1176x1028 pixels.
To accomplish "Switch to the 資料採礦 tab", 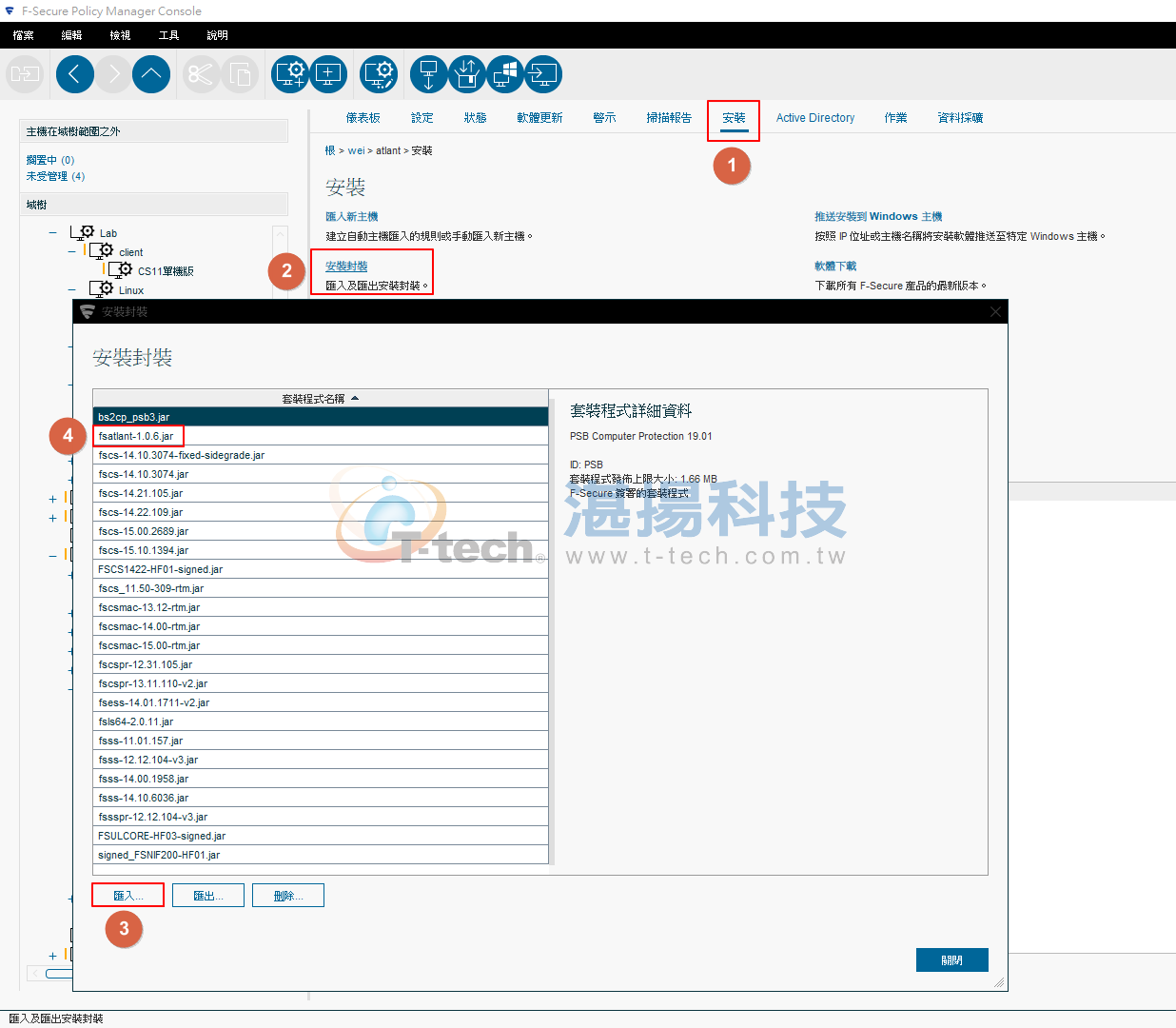I will point(960,118).
